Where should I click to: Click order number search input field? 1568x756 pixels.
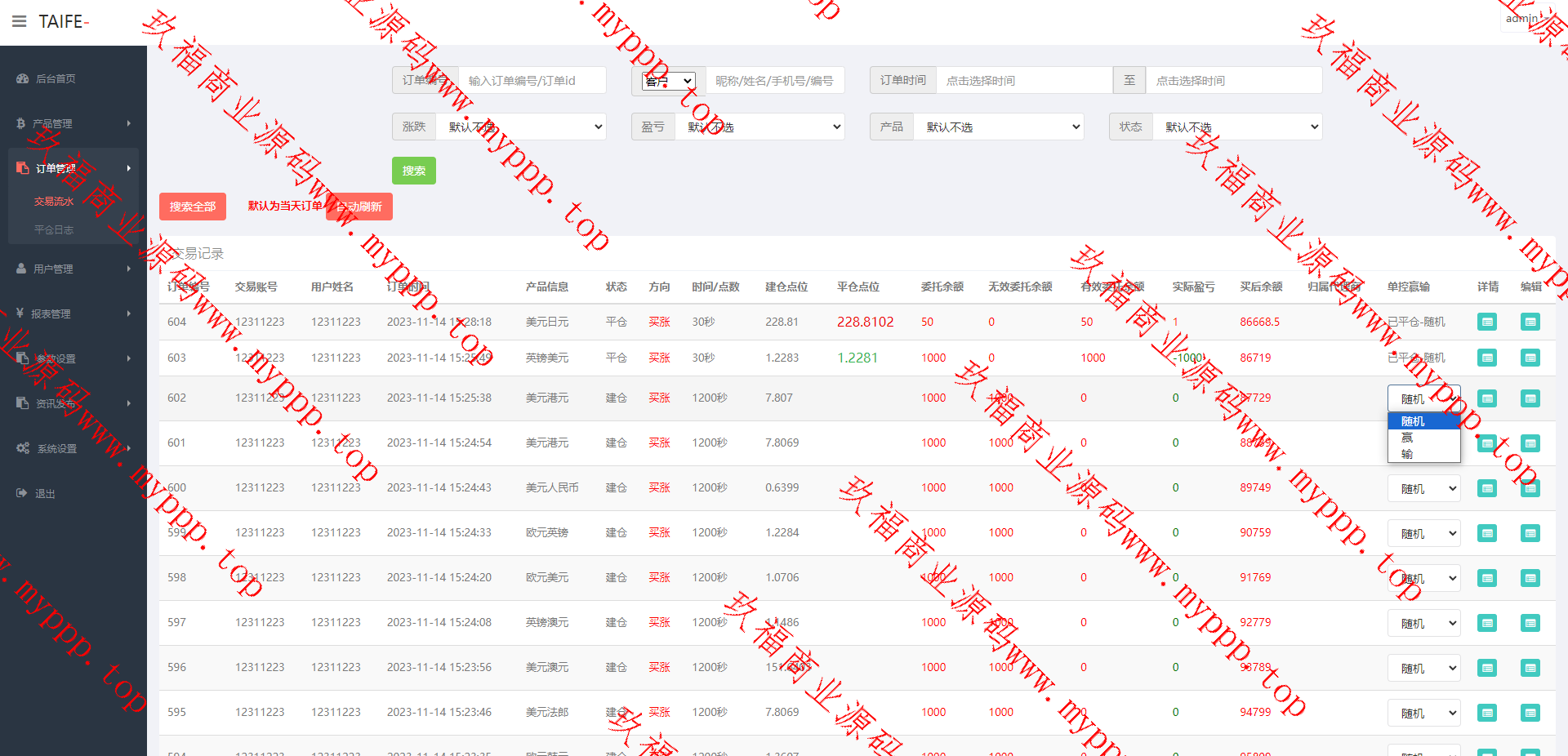(532, 81)
